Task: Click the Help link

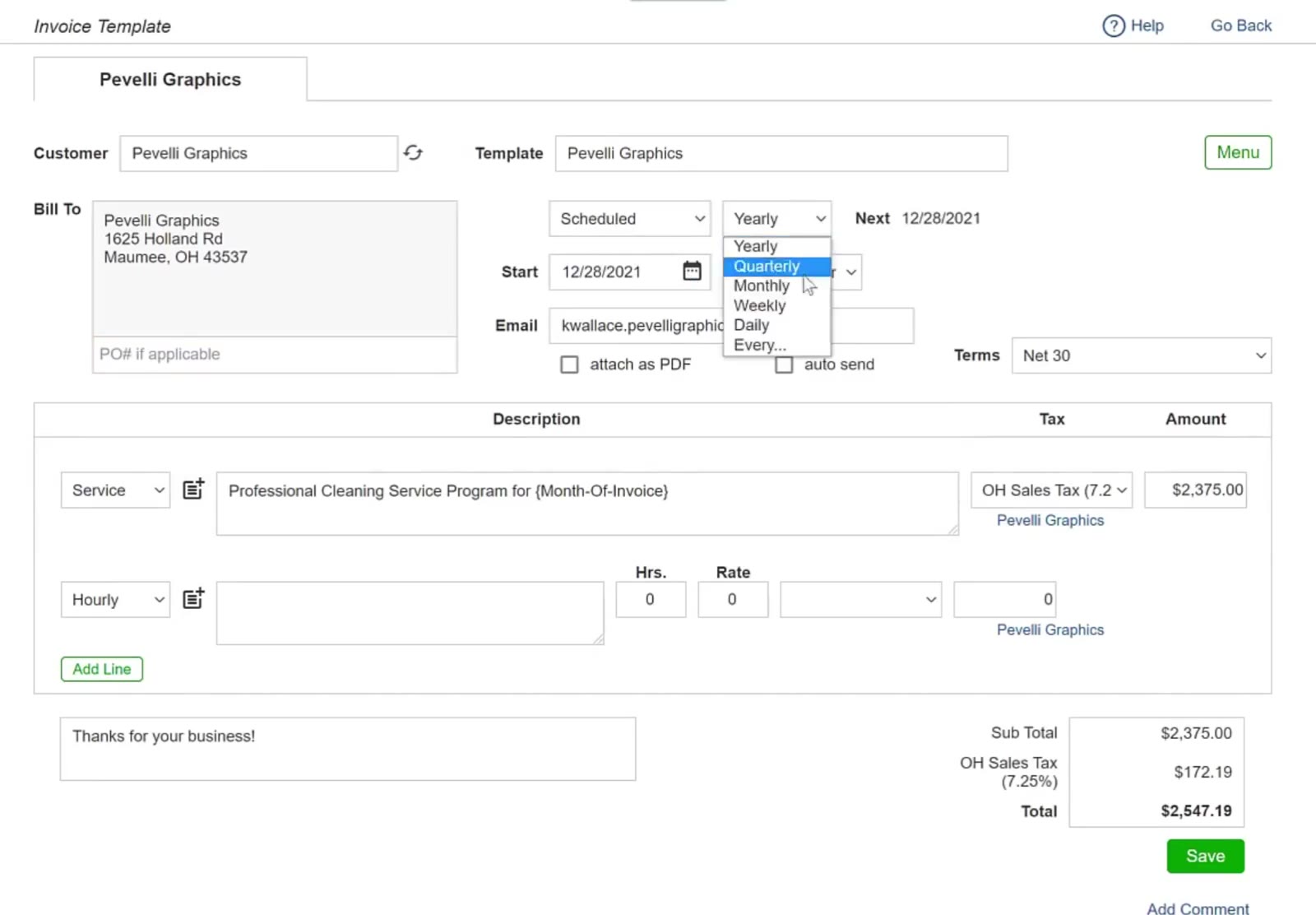Action: coord(1147,26)
